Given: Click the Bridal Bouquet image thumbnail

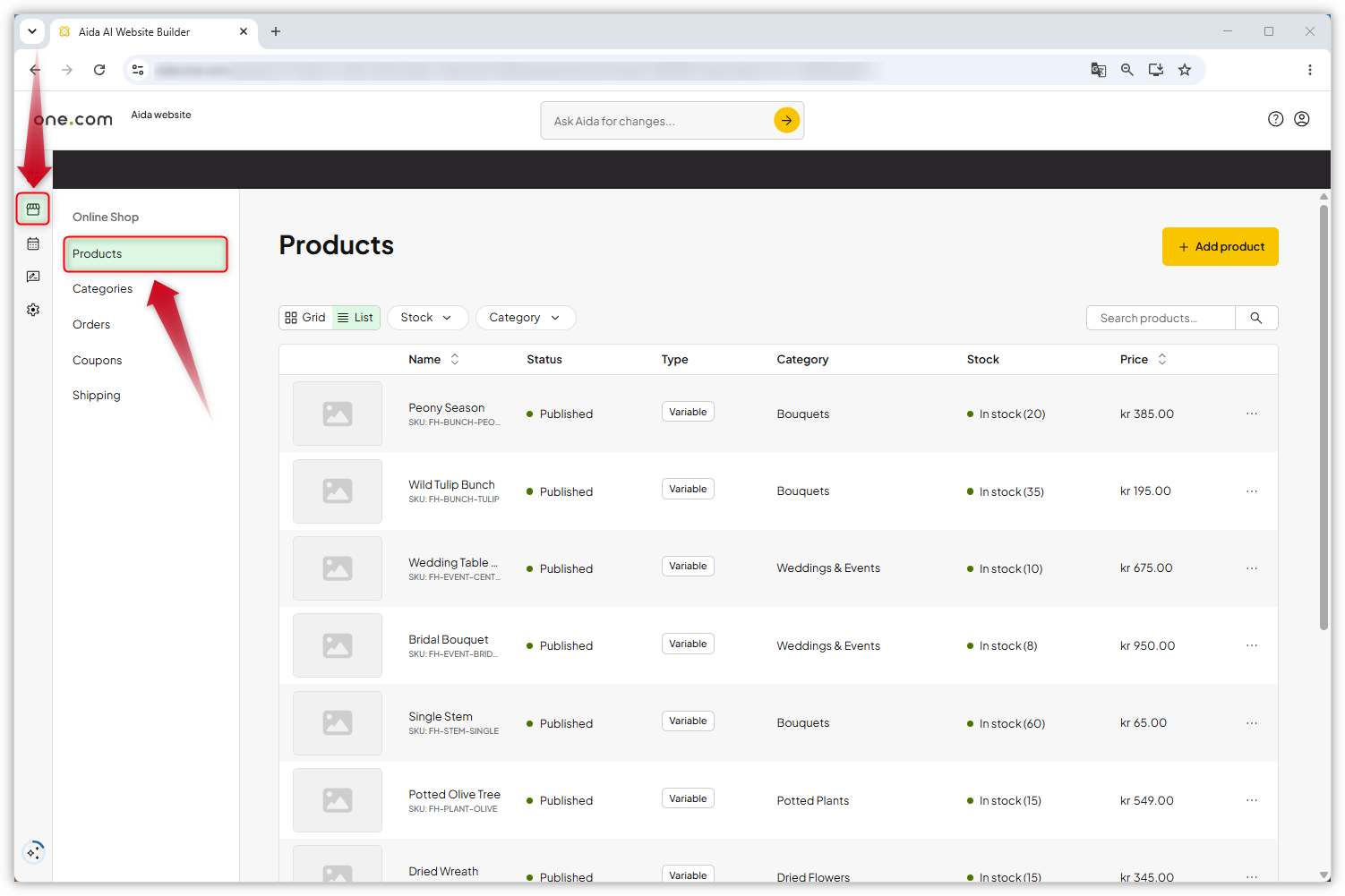Looking at the screenshot, I should pyautogui.click(x=338, y=645).
